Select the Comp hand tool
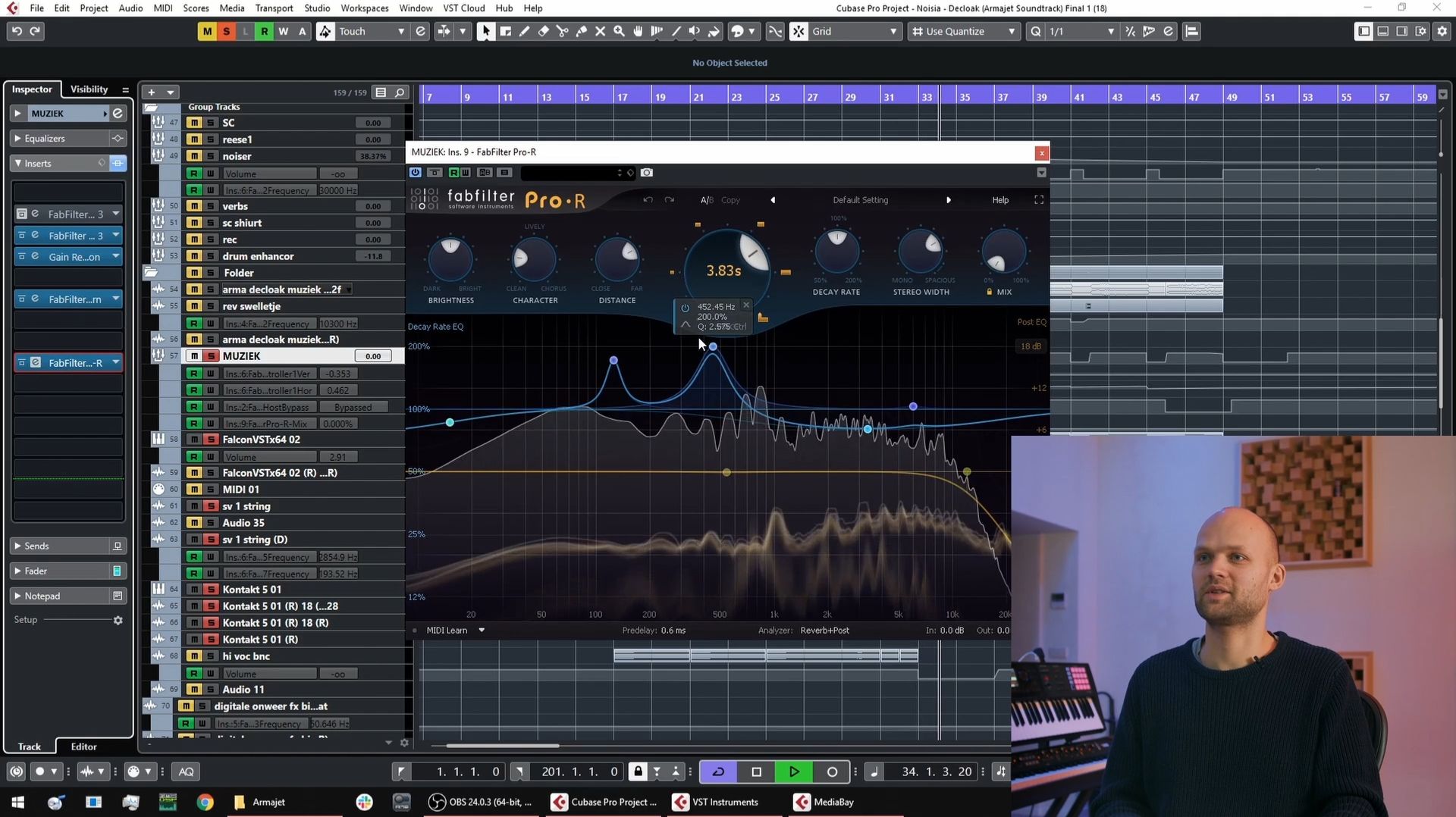This screenshot has height=817, width=1456. pos(638,31)
